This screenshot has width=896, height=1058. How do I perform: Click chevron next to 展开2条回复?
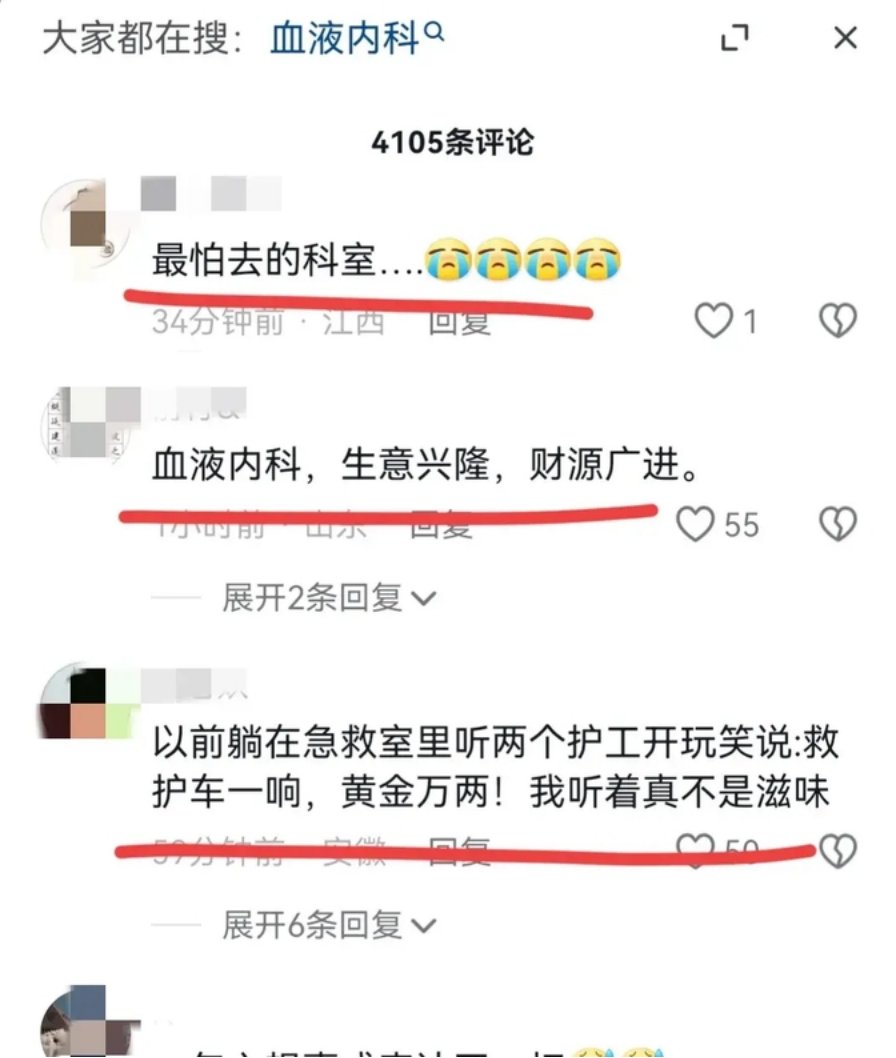(424, 598)
